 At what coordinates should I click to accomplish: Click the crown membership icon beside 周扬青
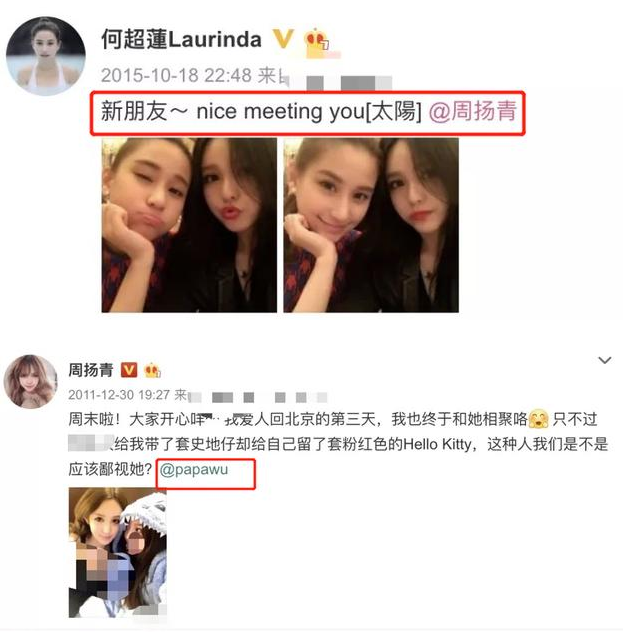[x=153, y=370]
